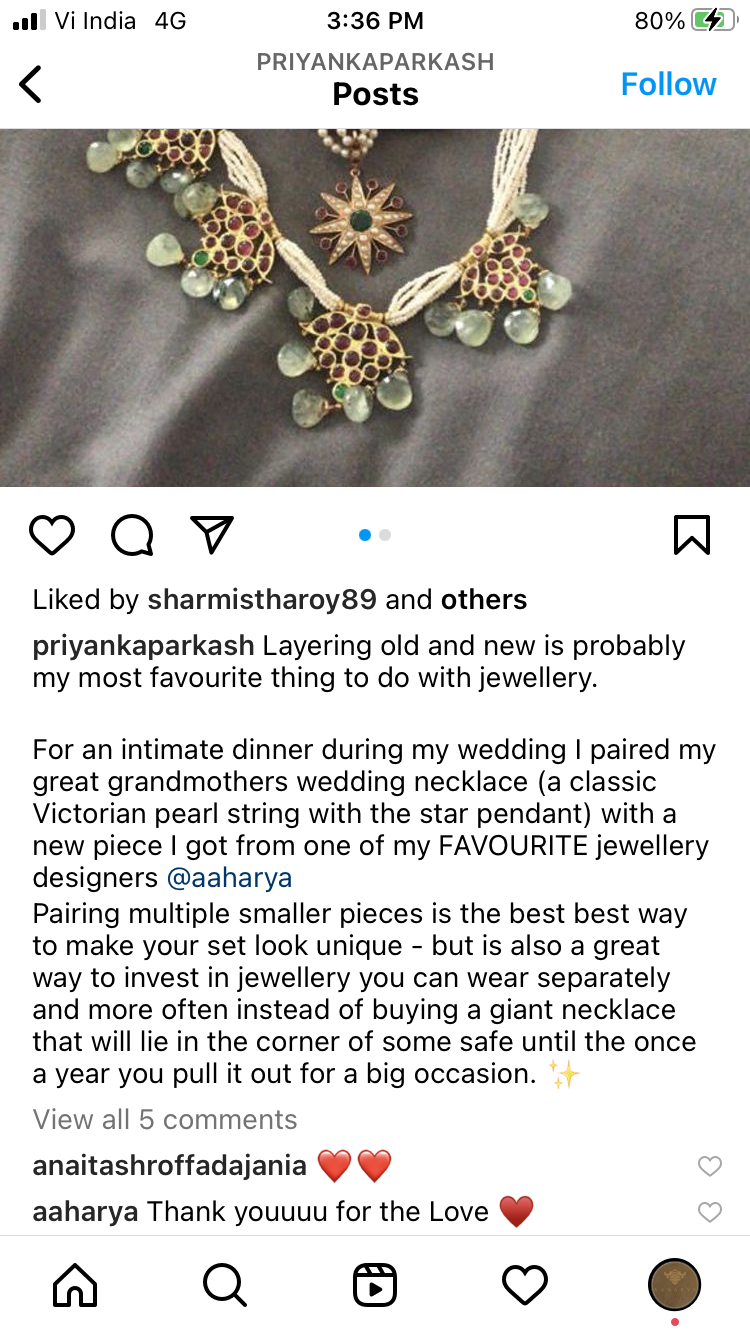Open the Search tab
Image resolution: width=750 pixels, height=1334 pixels.
pos(225,1285)
